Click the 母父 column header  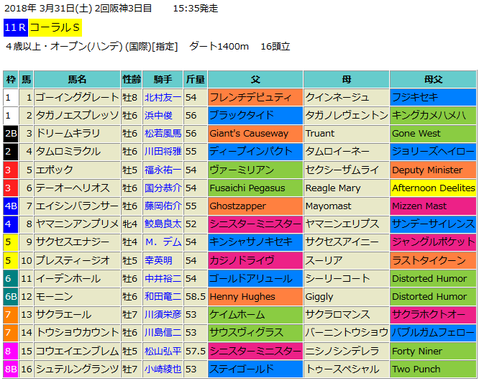(x=433, y=79)
